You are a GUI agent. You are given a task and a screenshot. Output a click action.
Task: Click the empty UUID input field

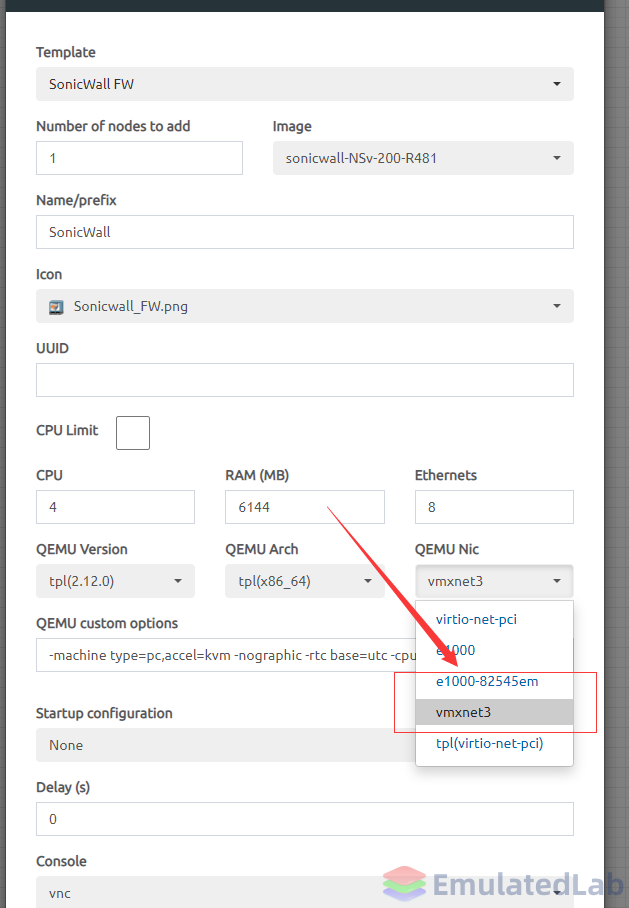tap(305, 380)
